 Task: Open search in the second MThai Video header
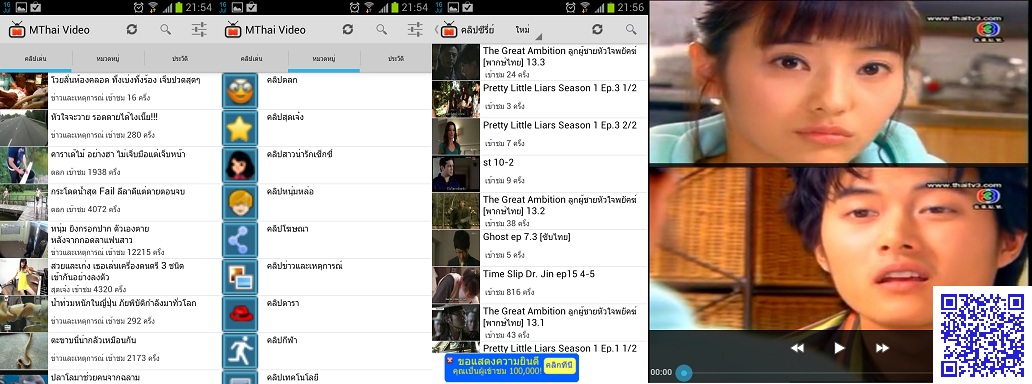click(382, 29)
